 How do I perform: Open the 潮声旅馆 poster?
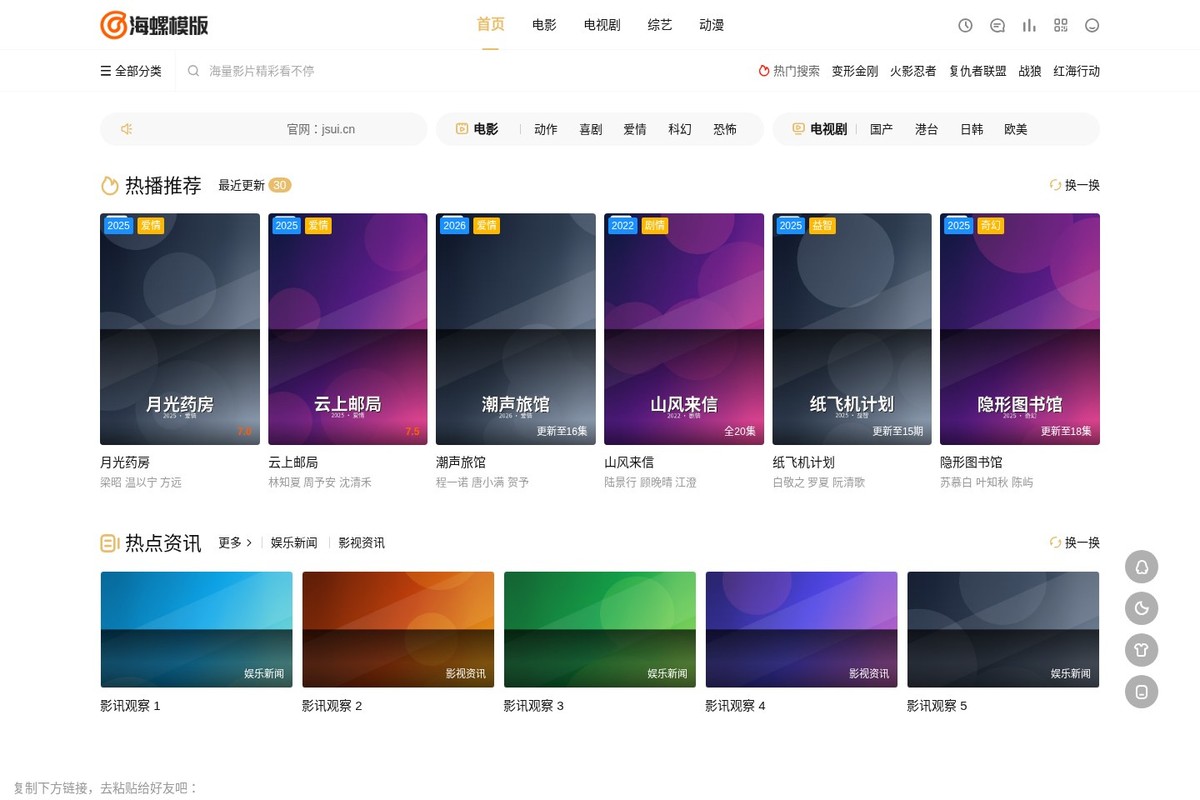pyautogui.click(x=516, y=329)
